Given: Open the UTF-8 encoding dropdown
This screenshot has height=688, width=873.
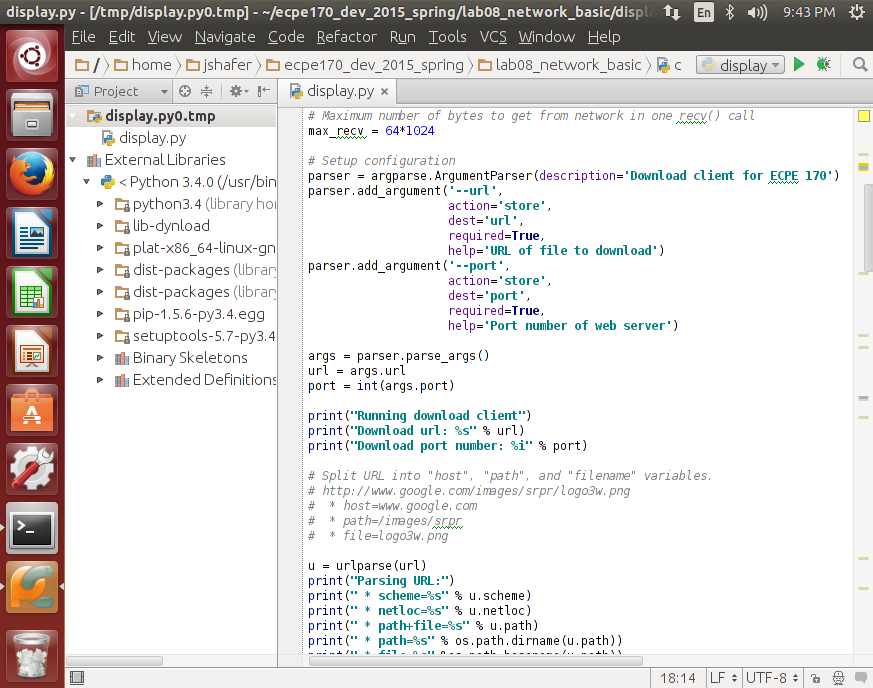Looking at the screenshot, I should [x=771, y=677].
